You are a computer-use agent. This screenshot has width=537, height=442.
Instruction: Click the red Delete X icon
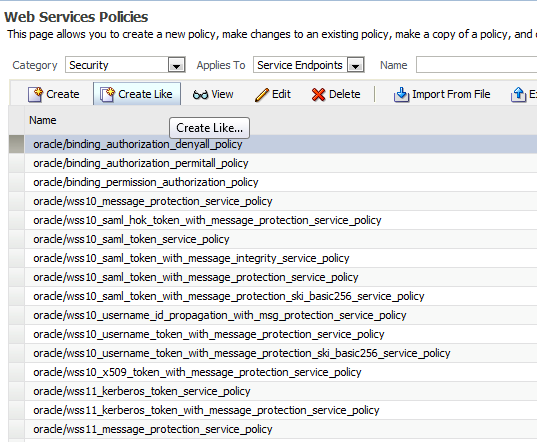click(x=319, y=94)
